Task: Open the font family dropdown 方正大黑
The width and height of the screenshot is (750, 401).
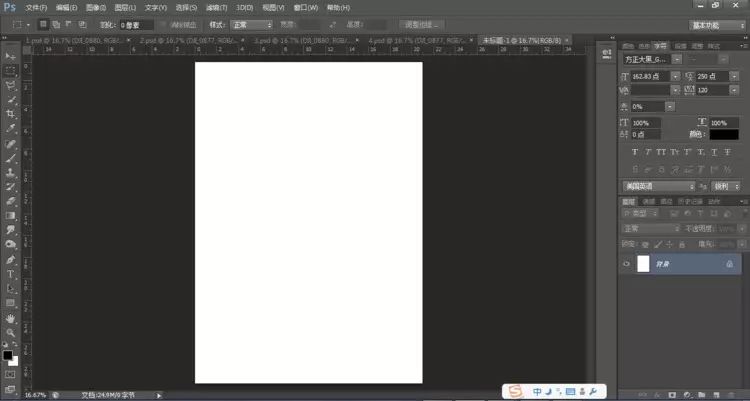Action: tap(676, 59)
